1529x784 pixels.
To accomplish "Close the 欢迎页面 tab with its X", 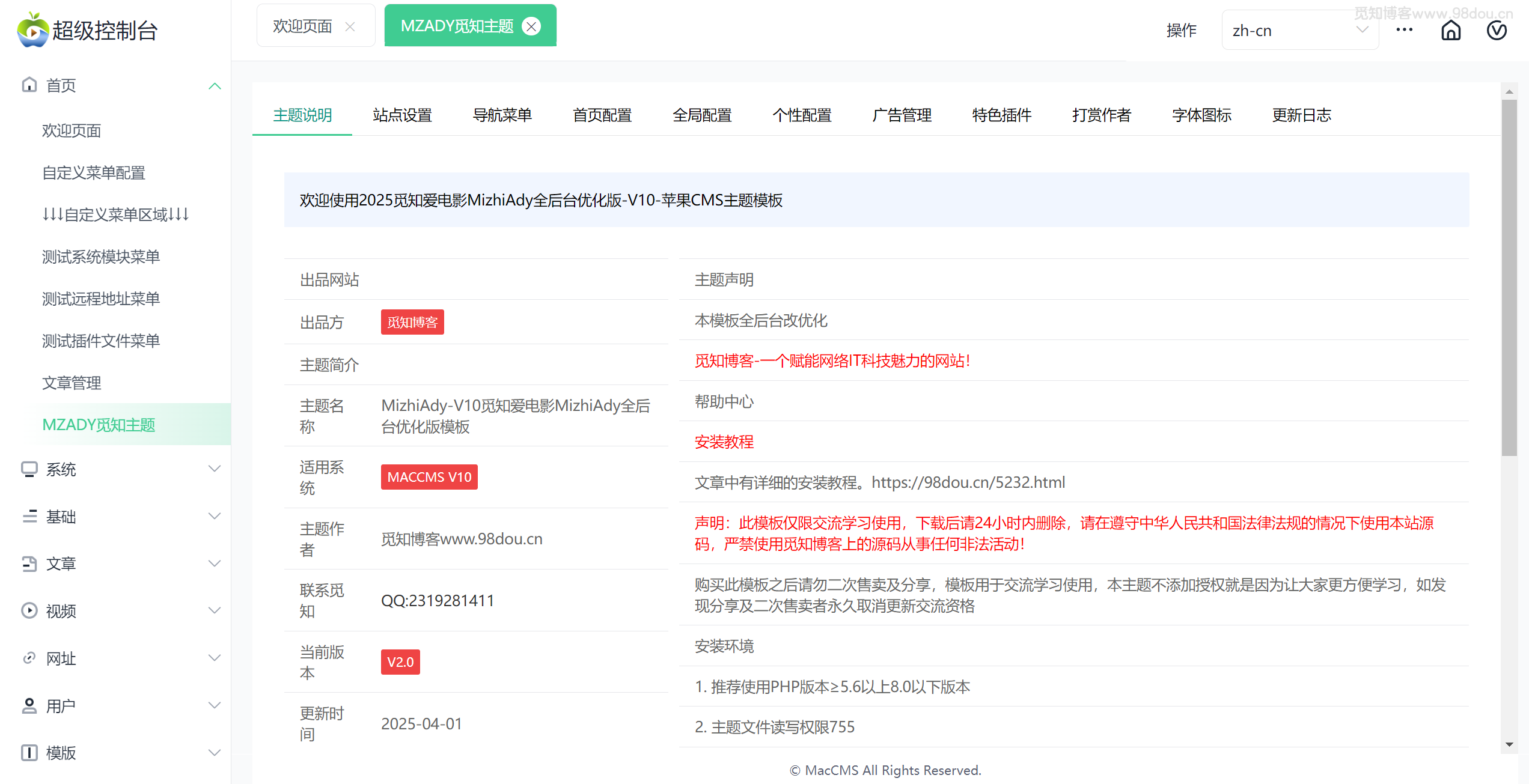I will pos(350,26).
